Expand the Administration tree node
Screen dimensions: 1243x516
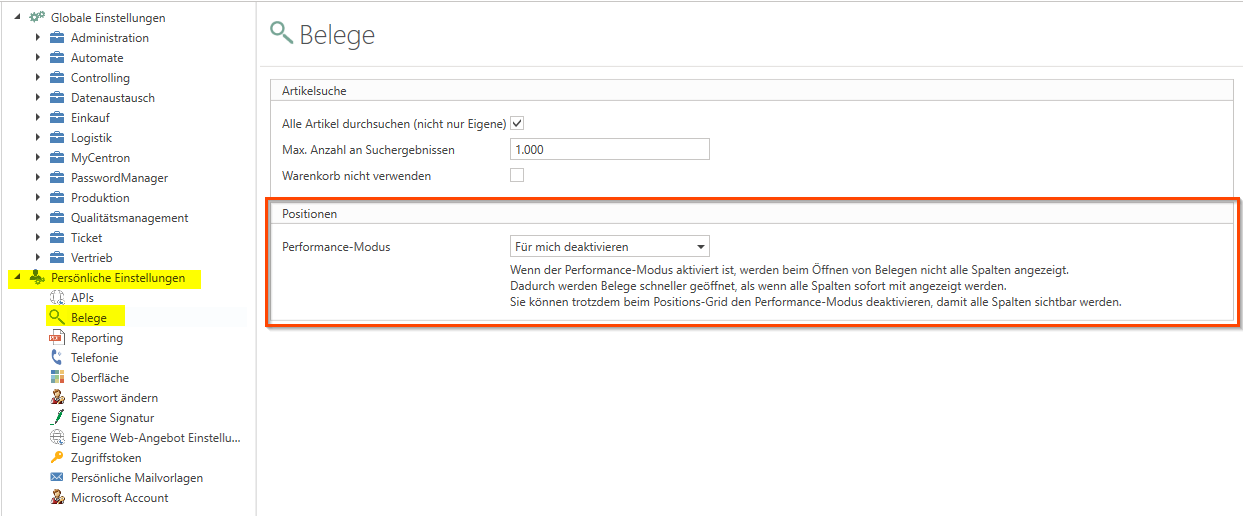tap(38, 38)
